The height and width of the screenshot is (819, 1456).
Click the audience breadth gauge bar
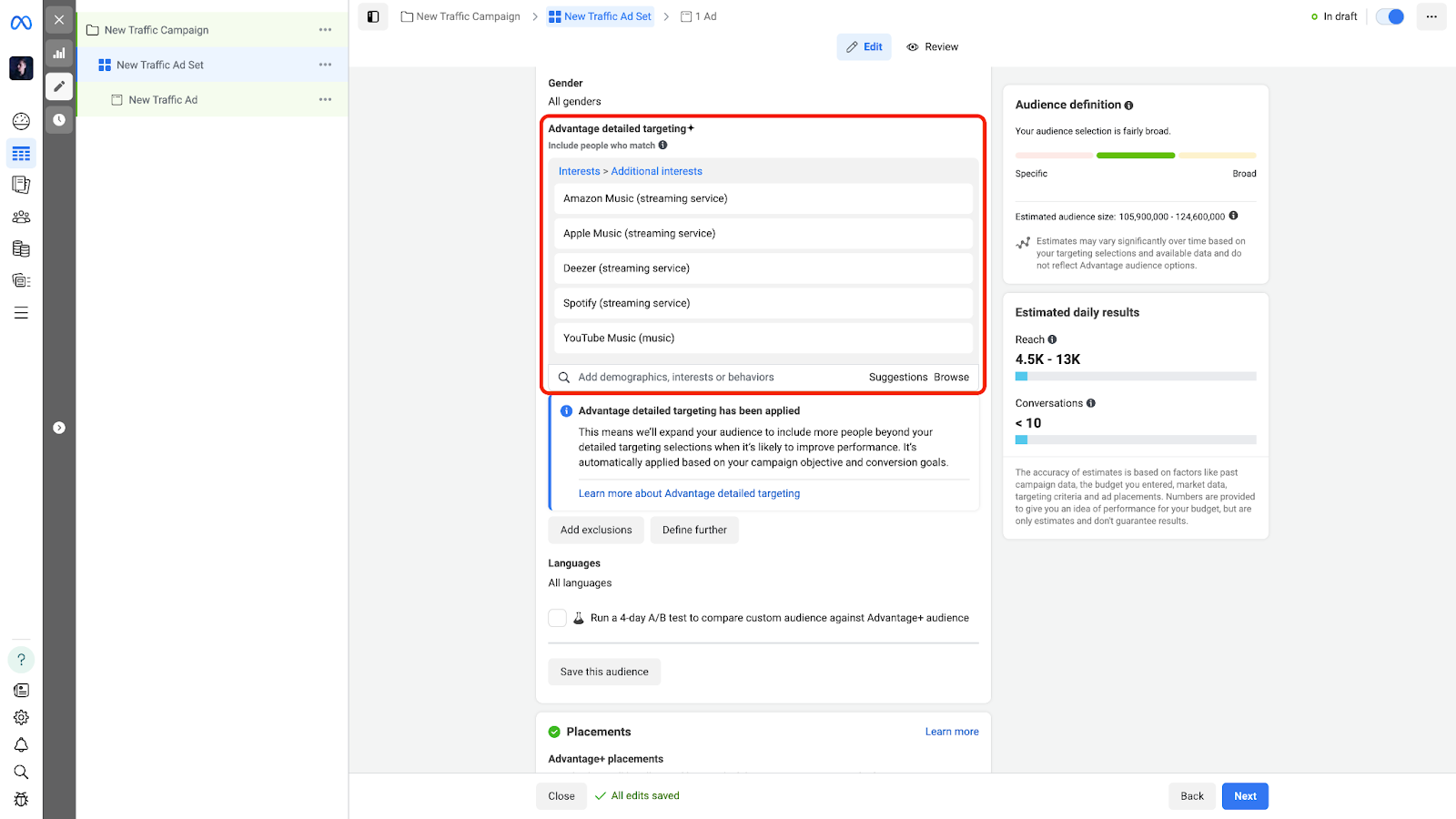(1136, 156)
